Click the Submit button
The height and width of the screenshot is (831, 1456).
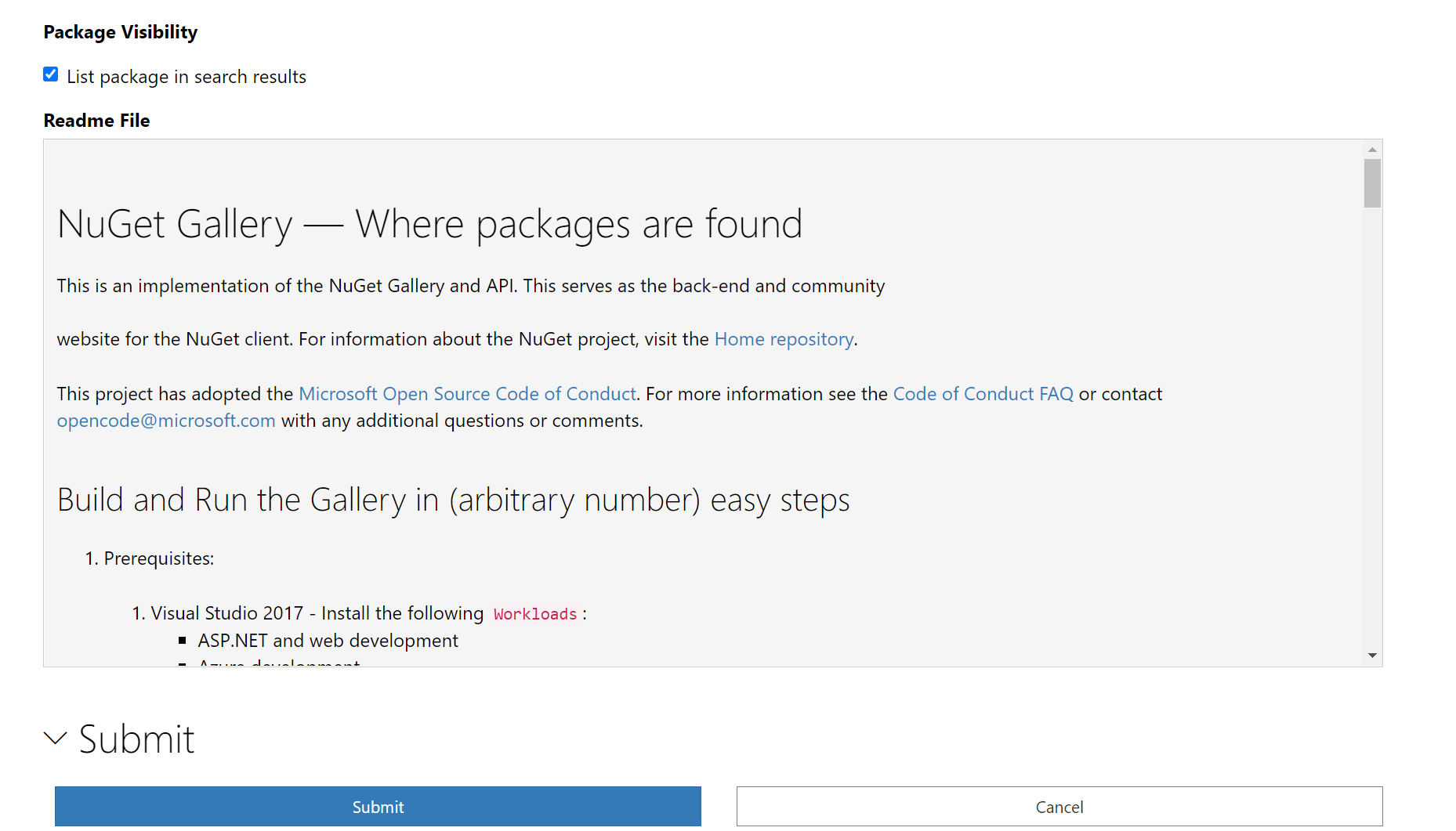(378, 806)
